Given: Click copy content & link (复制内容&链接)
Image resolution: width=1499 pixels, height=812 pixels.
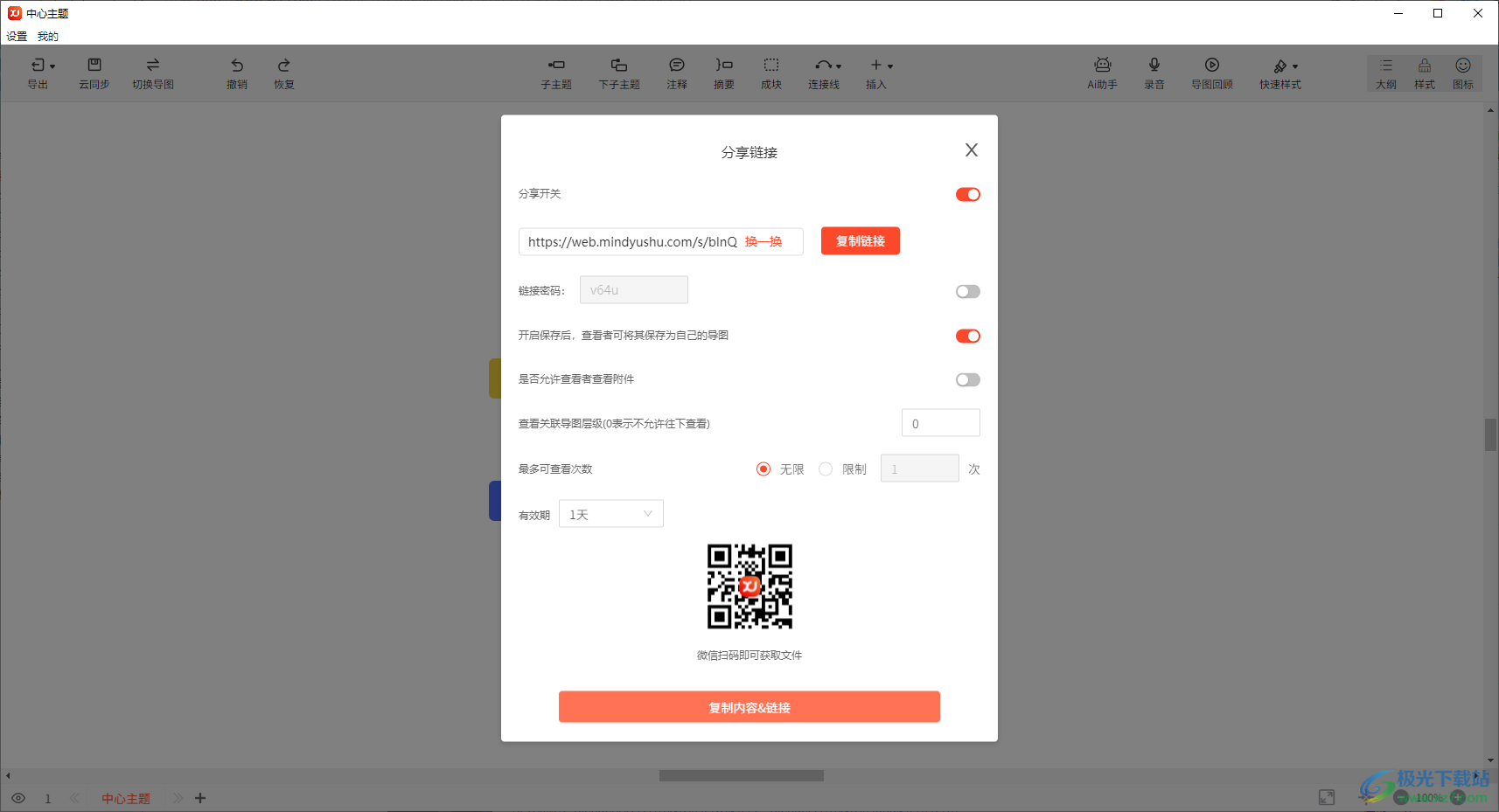Looking at the screenshot, I should coord(749,707).
